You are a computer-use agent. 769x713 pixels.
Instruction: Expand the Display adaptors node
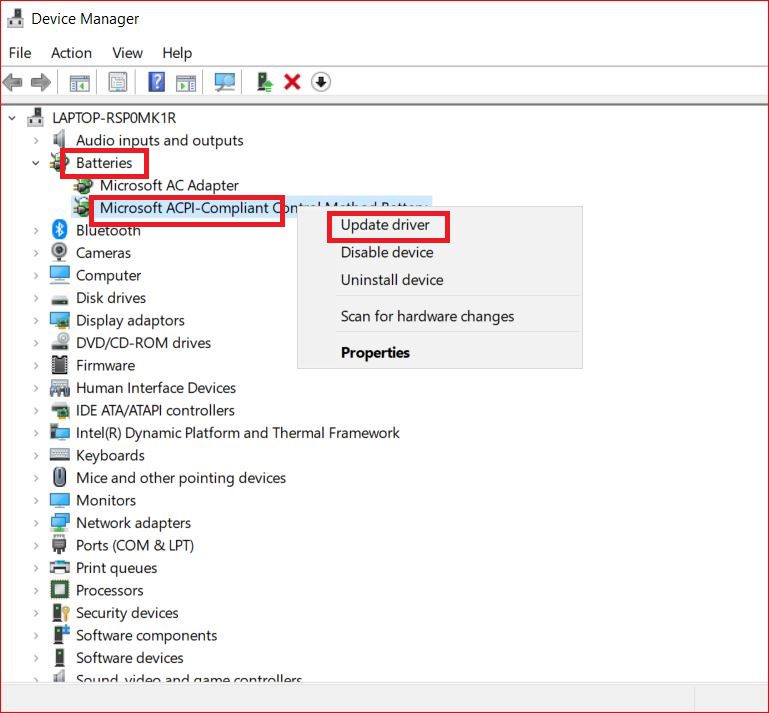(36, 321)
